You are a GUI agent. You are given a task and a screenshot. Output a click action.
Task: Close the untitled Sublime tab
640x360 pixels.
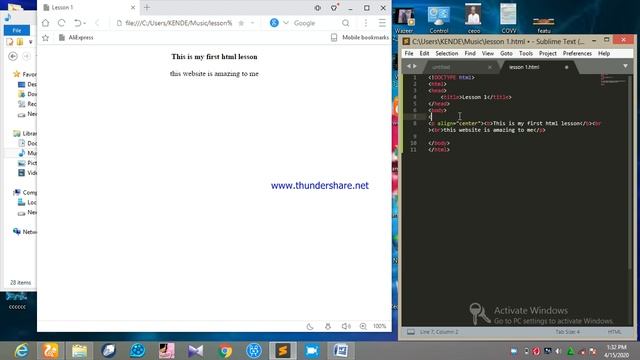(490, 67)
